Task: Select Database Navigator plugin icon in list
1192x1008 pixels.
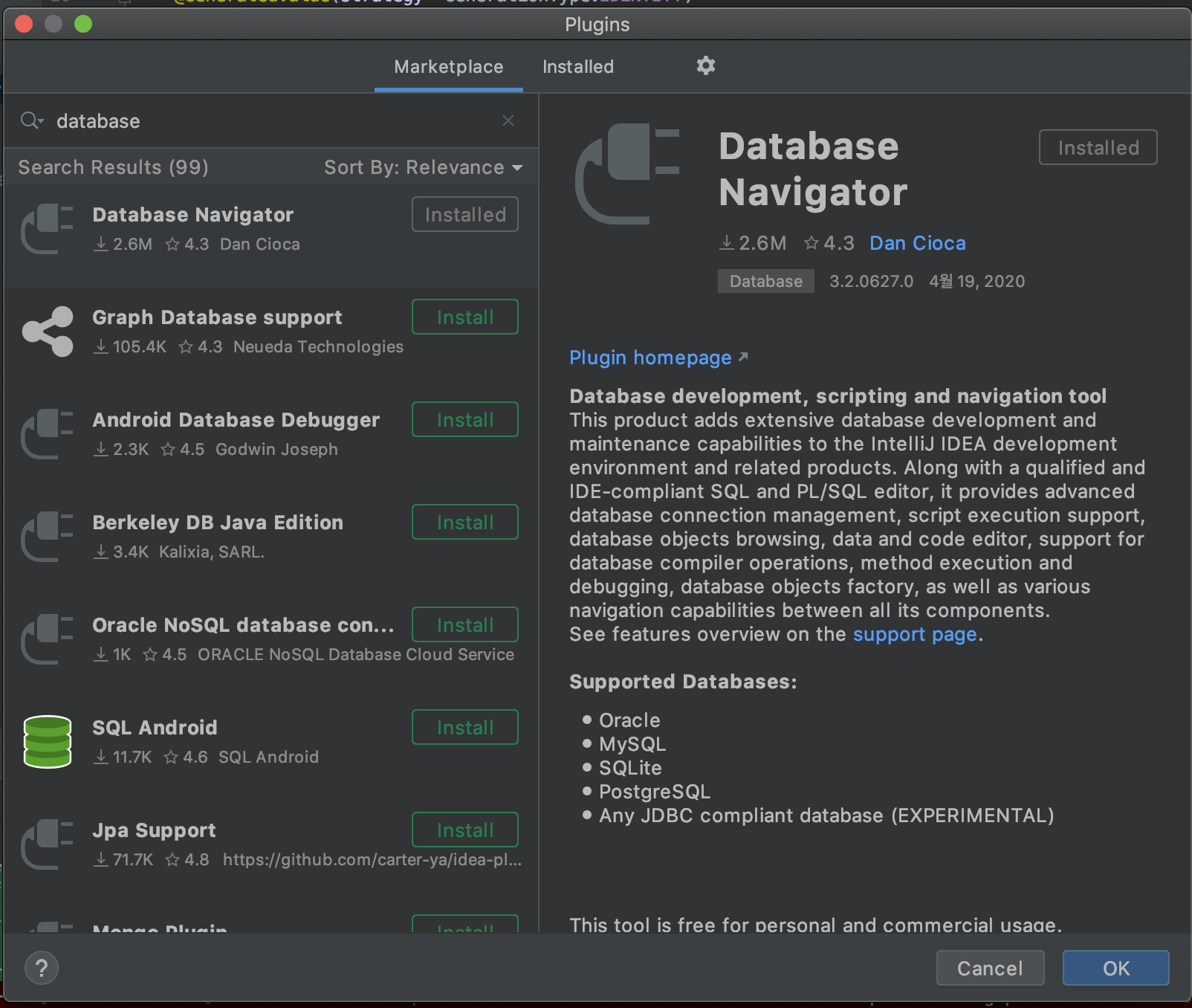Action: coord(48,229)
